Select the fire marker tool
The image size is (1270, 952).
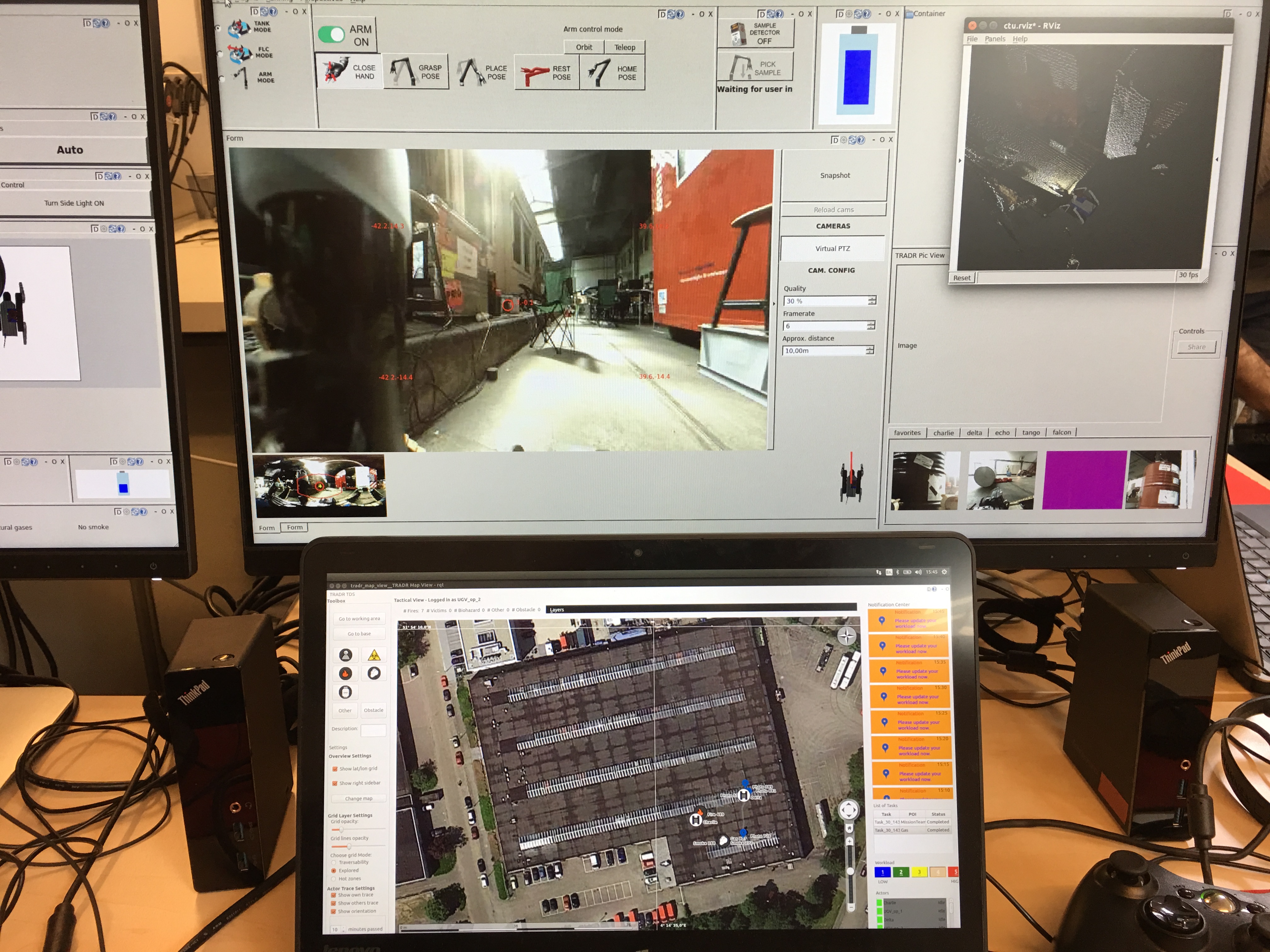[x=346, y=673]
